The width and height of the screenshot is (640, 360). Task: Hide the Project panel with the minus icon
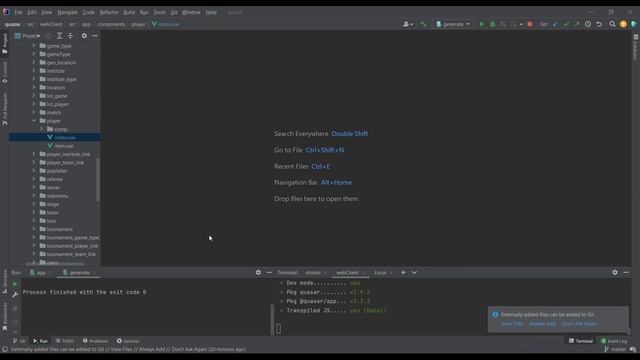(x=95, y=36)
